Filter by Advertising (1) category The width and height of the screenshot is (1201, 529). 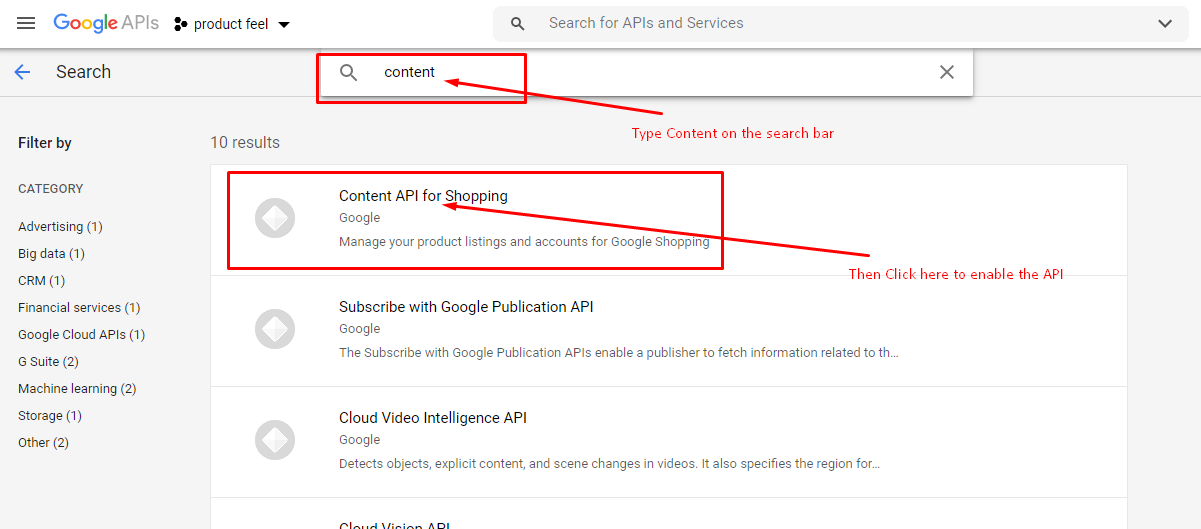(x=60, y=227)
